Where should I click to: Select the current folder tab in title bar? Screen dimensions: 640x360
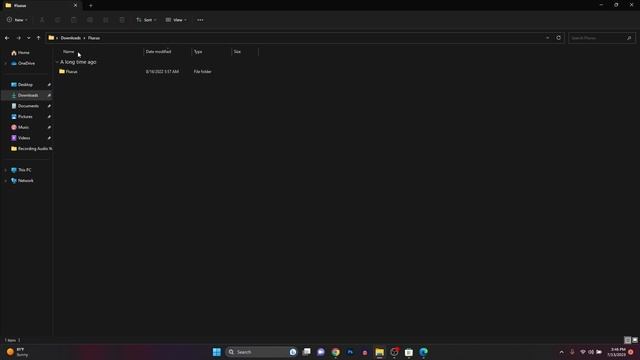click(x=41, y=5)
